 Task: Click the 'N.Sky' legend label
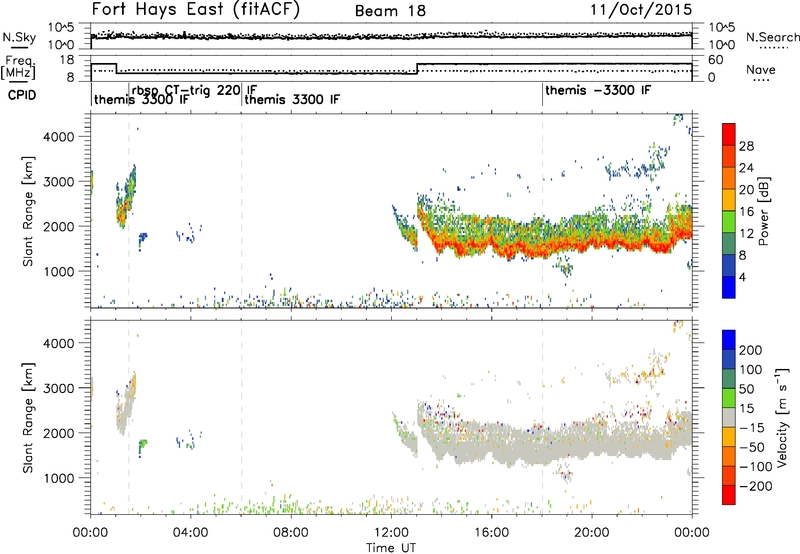point(19,37)
